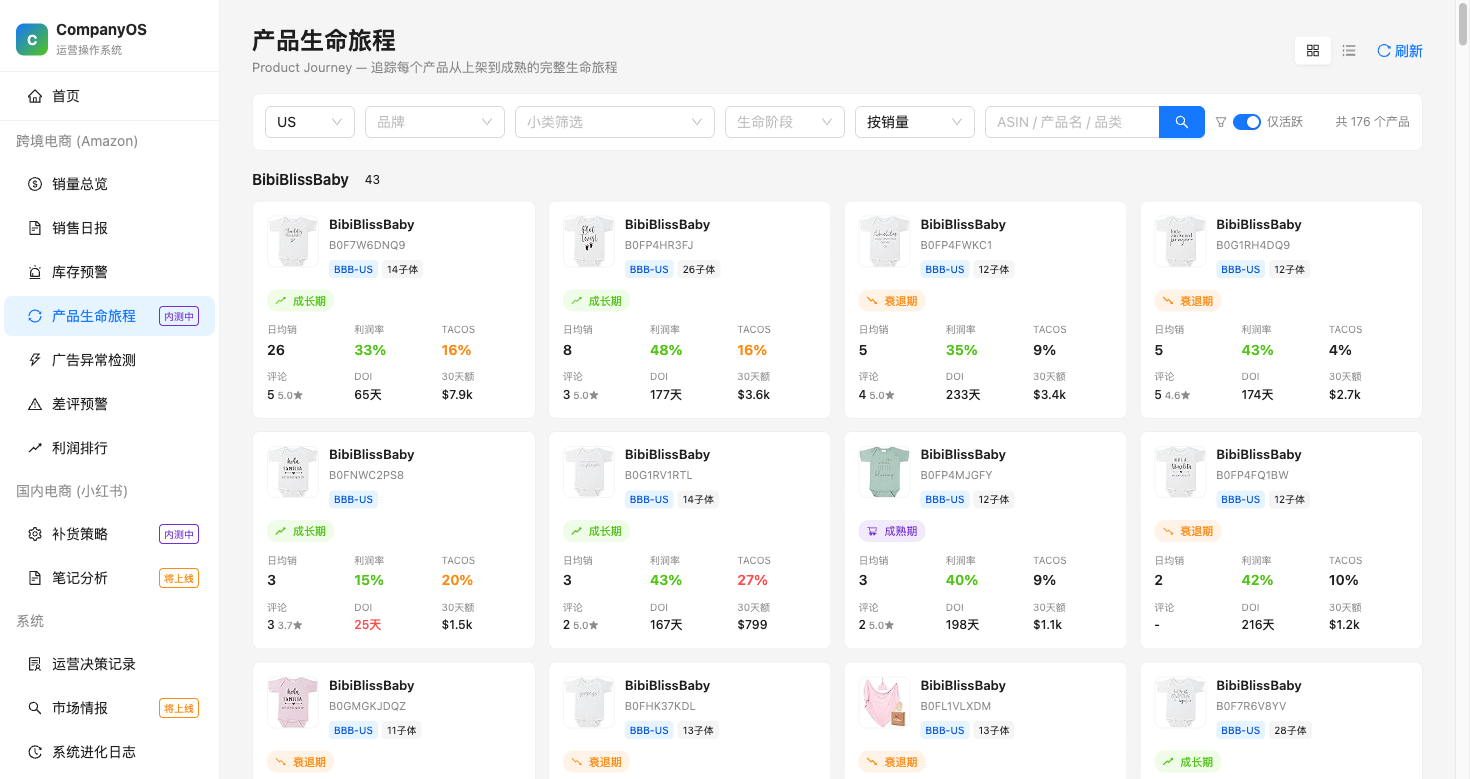Select 库存预警 in sidebar
The image size is (1470, 779).
tap(109, 272)
